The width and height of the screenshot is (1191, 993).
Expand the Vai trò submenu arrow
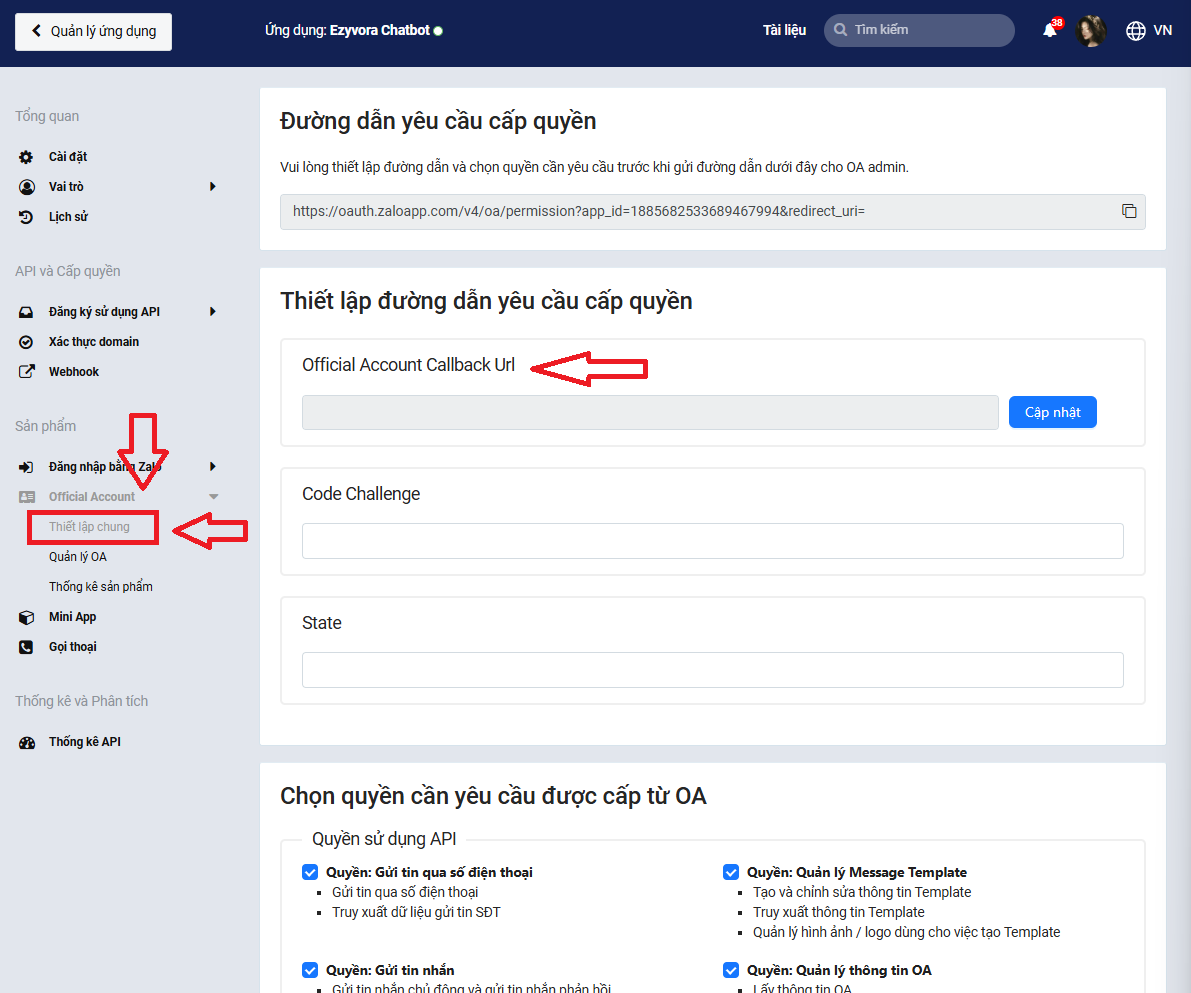coord(213,187)
